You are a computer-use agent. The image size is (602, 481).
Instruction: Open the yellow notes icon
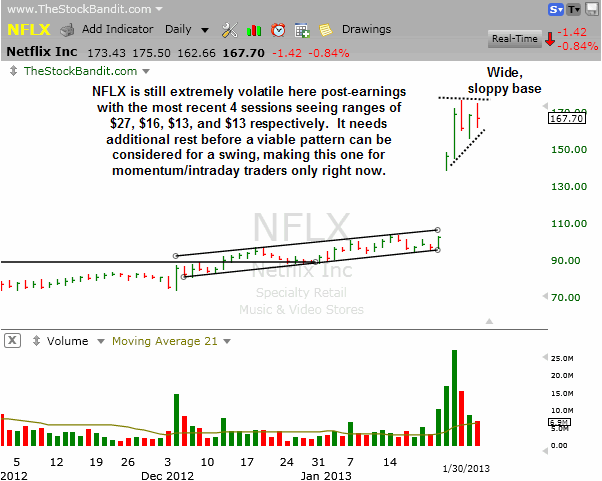[x=328, y=30]
